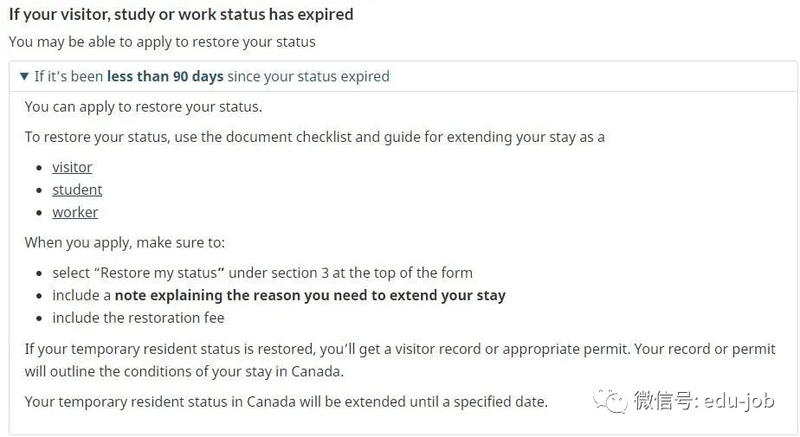The width and height of the screenshot is (800, 437).
Task: Click the sentence about status extended until a specified date
Action: coord(286,402)
